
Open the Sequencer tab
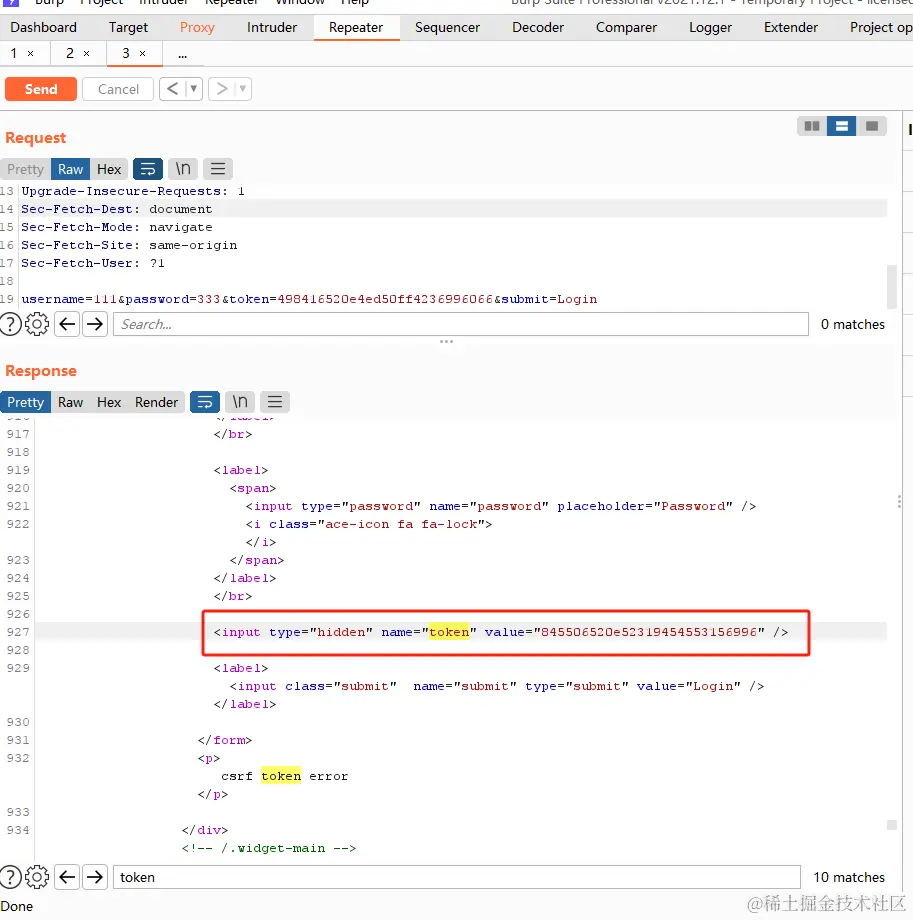tap(447, 28)
